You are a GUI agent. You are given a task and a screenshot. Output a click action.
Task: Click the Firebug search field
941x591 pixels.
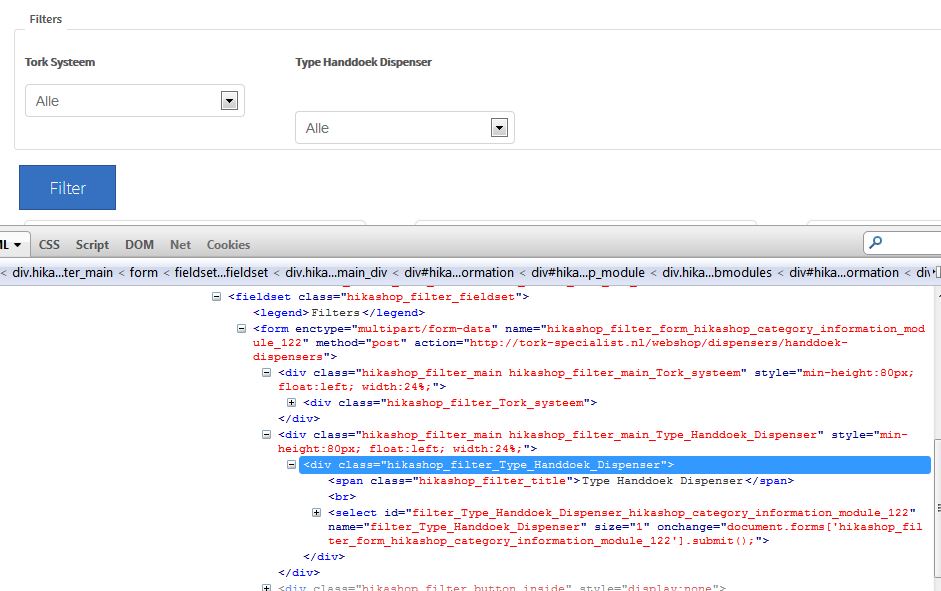pyautogui.click(x=910, y=243)
